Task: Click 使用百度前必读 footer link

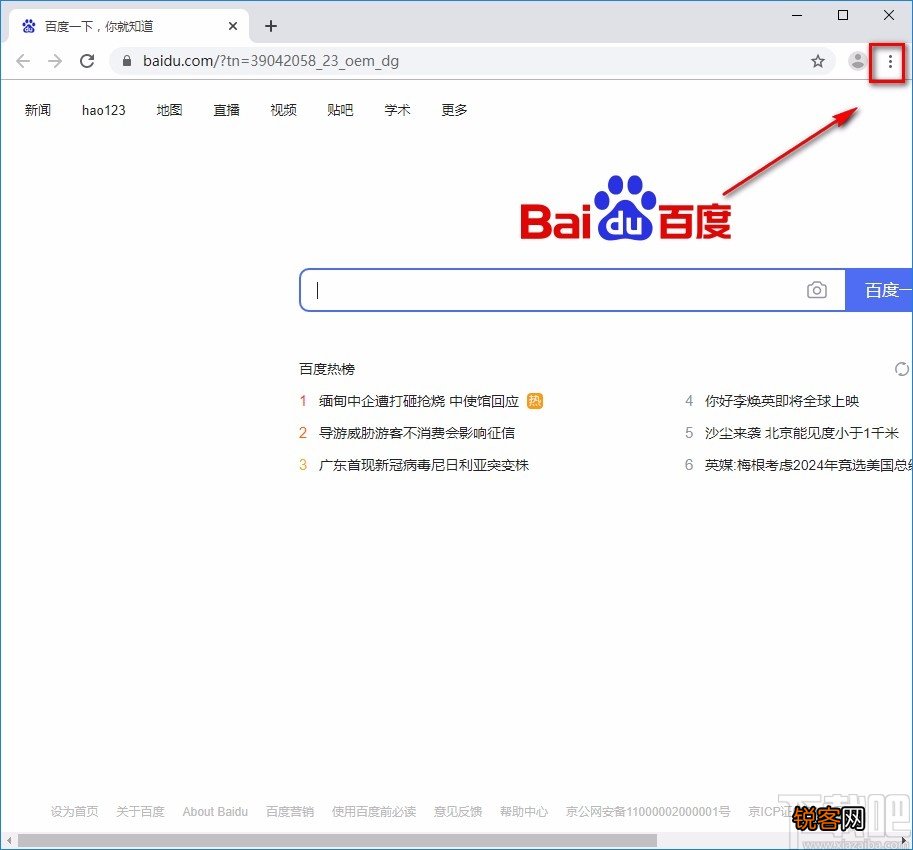Action: (x=374, y=812)
